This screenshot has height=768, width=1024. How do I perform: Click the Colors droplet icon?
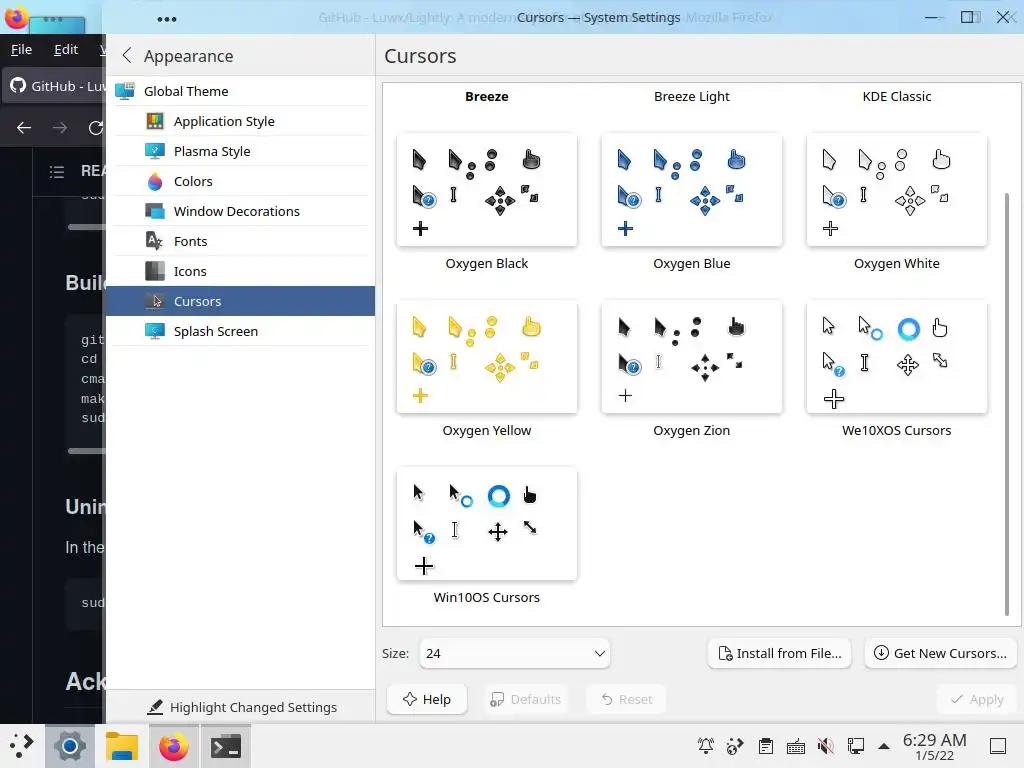(x=155, y=182)
